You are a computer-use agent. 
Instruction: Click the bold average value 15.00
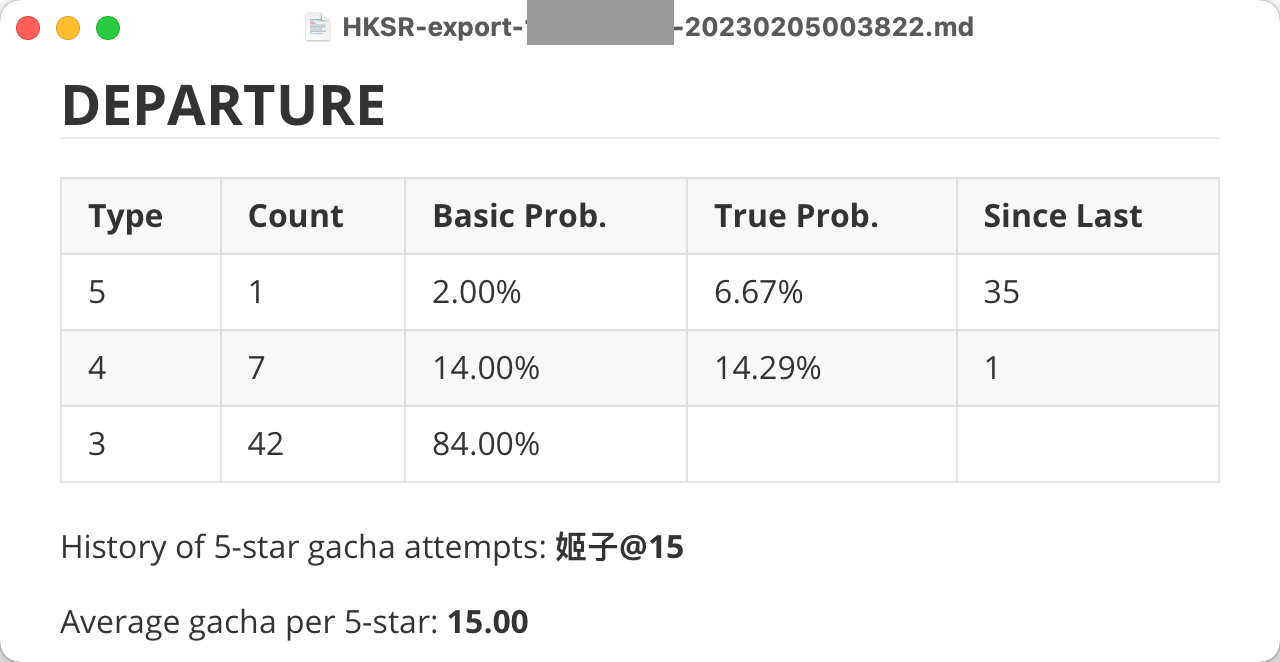tap(488, 622)
